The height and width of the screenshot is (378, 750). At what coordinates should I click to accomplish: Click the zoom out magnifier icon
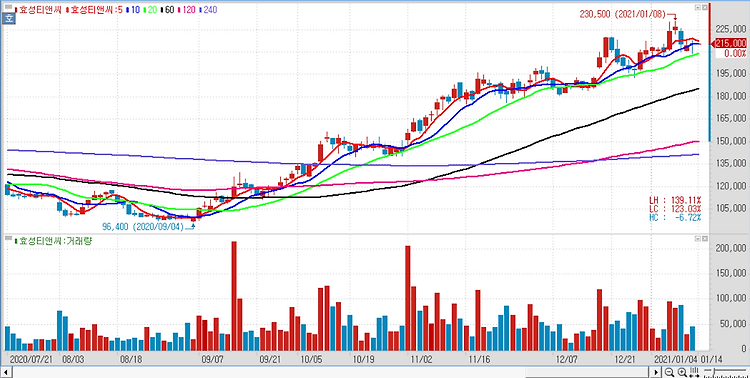pyautogui.click(x=669, y=372)
